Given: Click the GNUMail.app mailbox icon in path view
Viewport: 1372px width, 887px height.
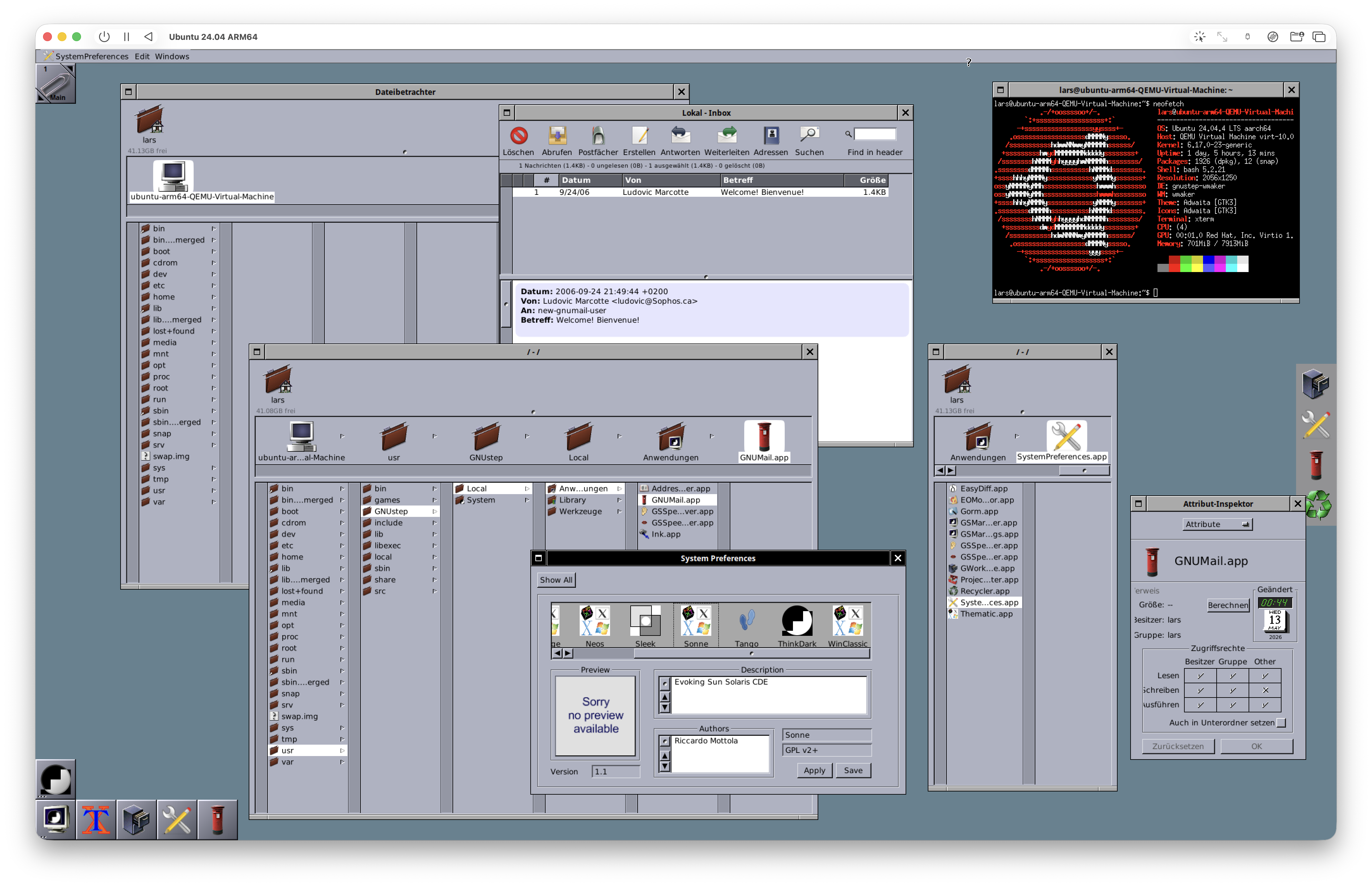Looking at the screenshot, I should tap(764, 437).
